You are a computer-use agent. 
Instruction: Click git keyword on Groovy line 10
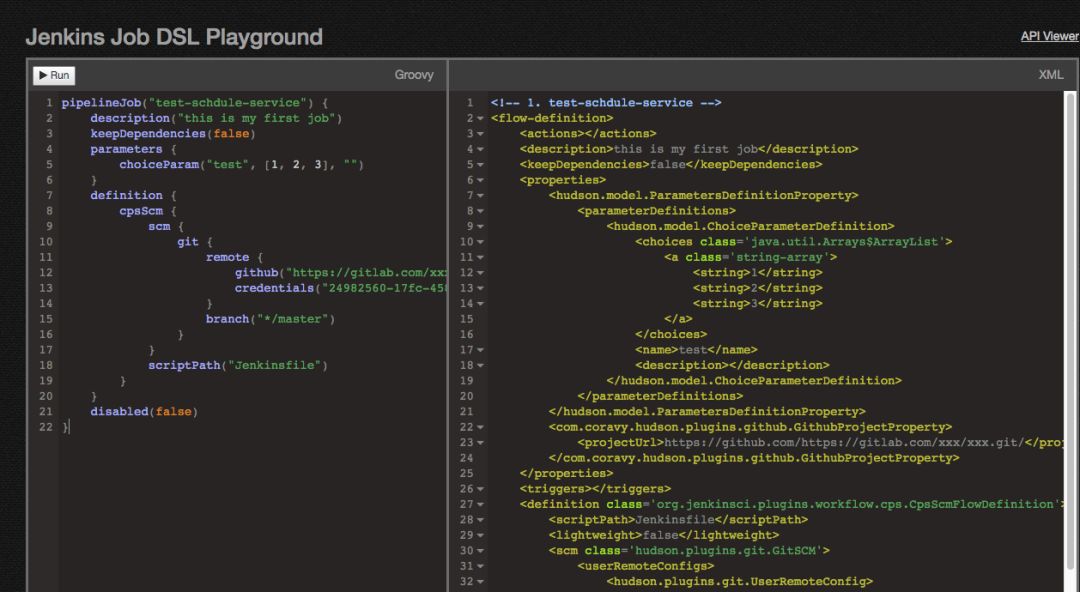pos(188,242)
